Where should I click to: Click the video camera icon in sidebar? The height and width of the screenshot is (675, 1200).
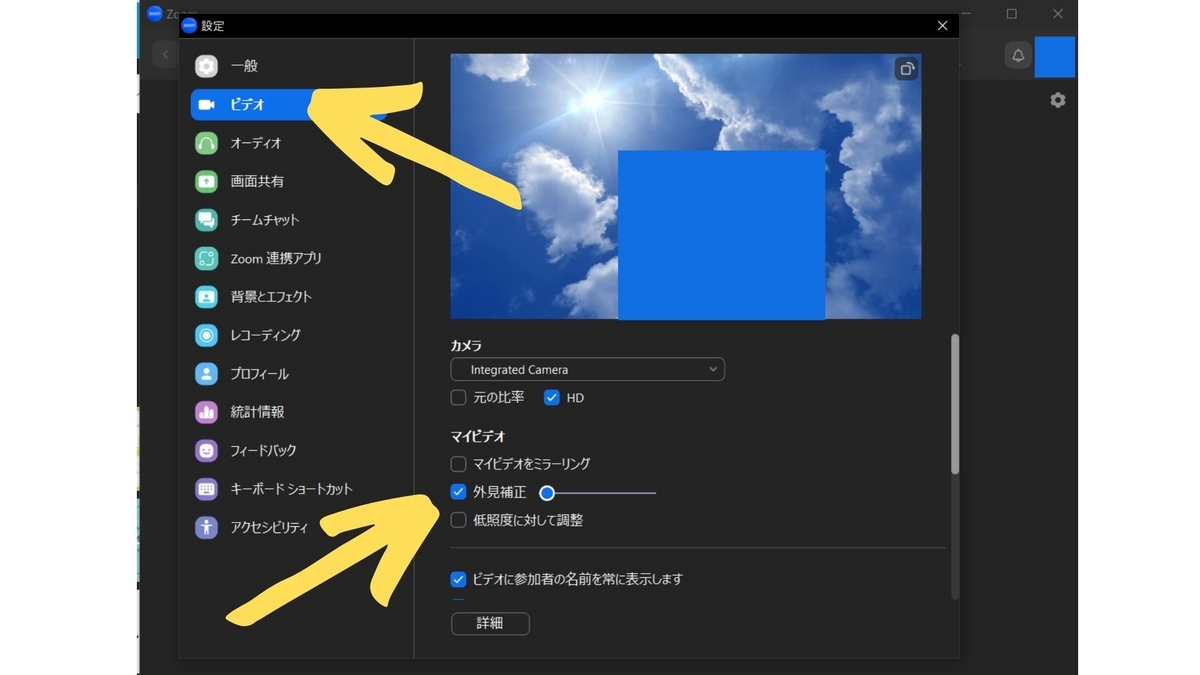(x=206, y=105)
